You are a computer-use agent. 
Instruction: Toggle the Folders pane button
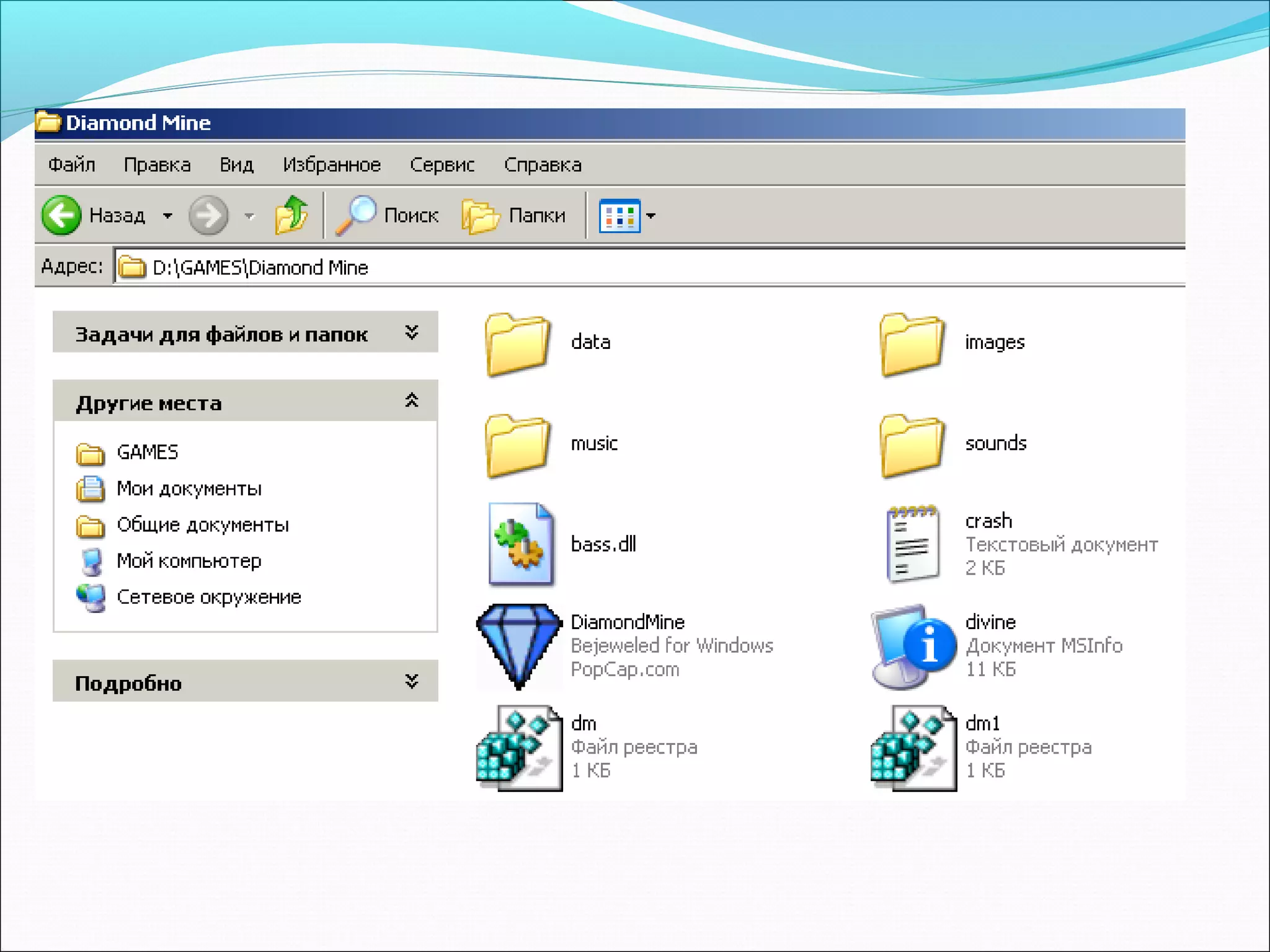515,215
